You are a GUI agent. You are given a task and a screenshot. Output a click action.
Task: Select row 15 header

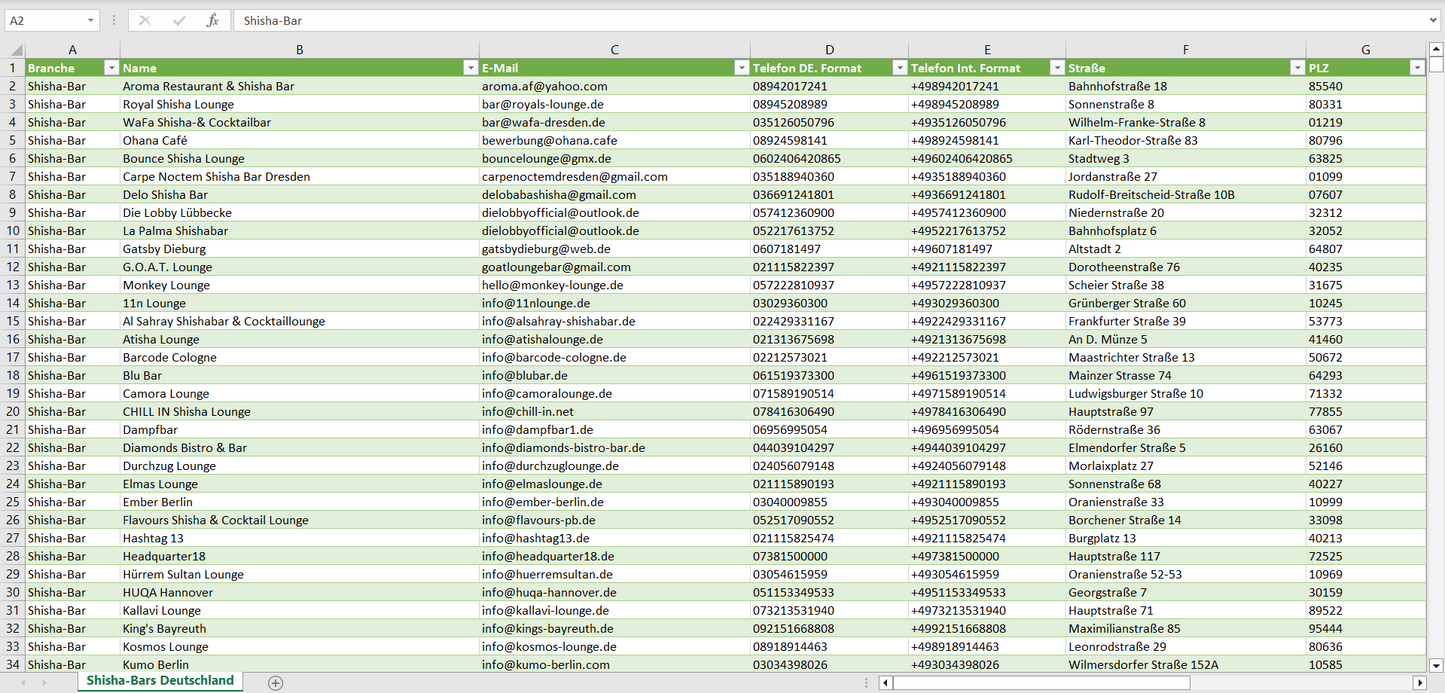click(x=13, y=321)
